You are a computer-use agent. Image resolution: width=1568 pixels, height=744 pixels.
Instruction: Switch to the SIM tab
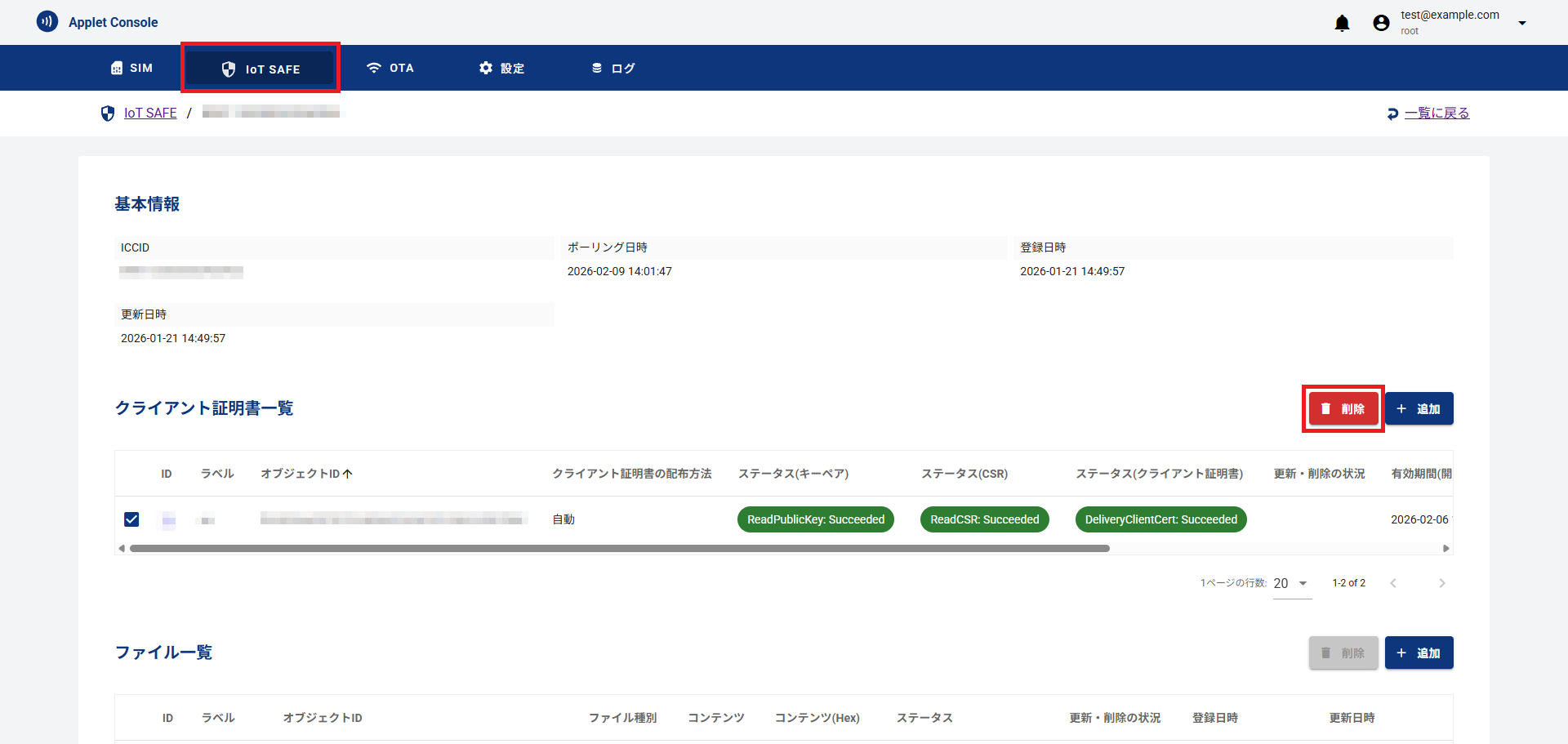131,68
